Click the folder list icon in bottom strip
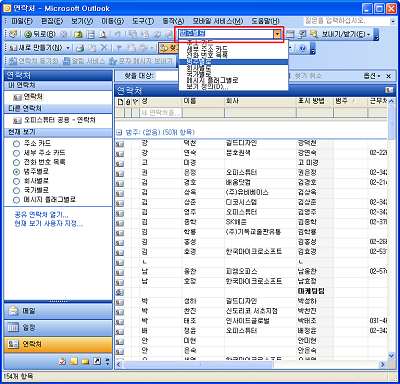This screenshot has width=400, height=384. click(x=85, y=361)
